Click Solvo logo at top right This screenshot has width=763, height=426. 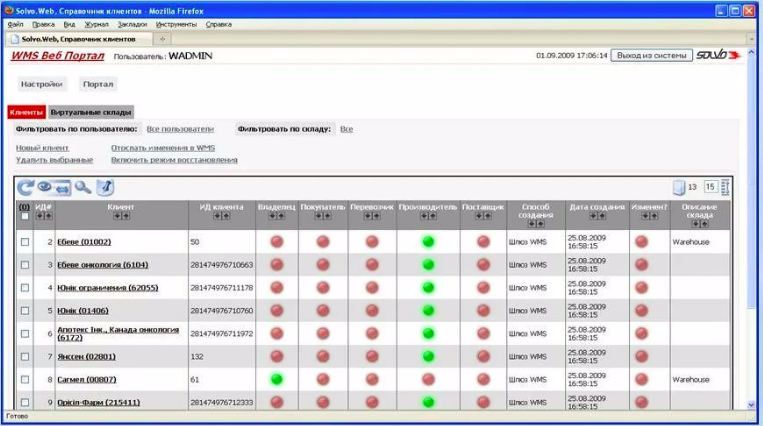click(718, 55)
